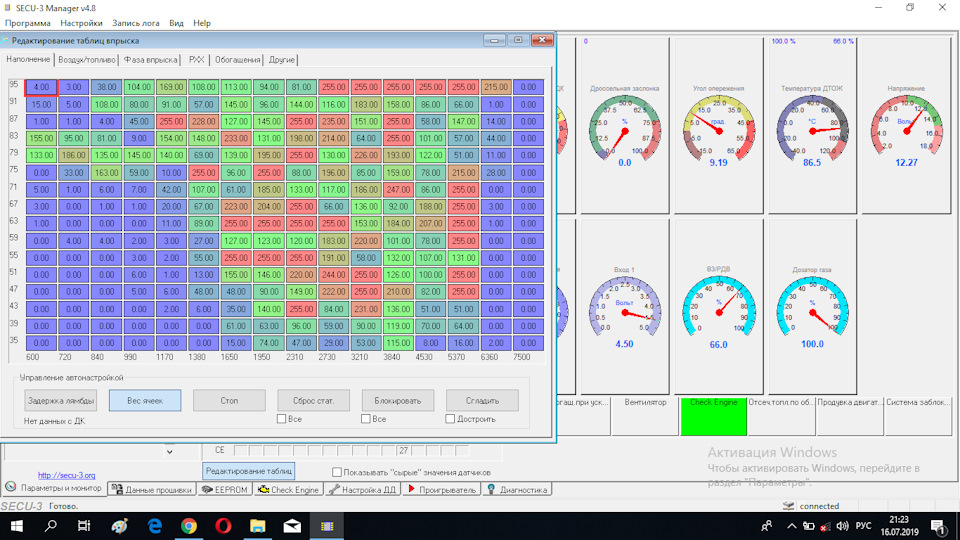Open the Настройка ДД tab
The image size is (960, 540).
click(x=362, y=490)
